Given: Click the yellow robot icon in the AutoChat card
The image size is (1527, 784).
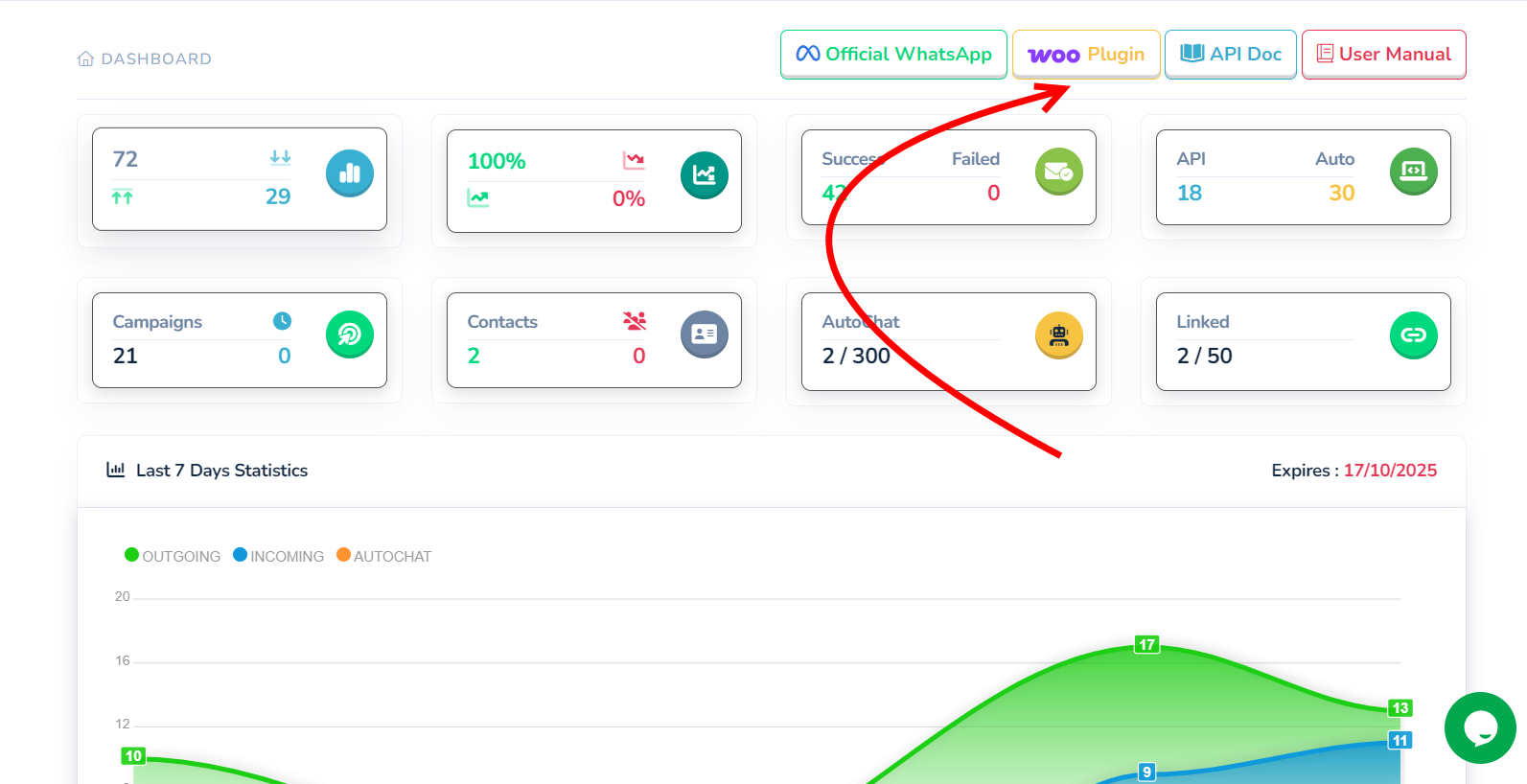Looking at the screenshot, I should pyautogui.click(x=1059, y=335).
